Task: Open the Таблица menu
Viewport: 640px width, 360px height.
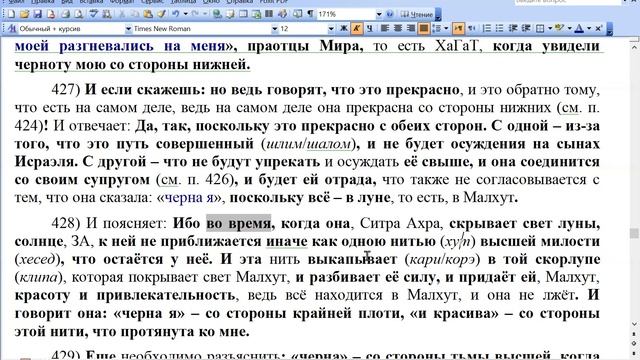Action: 183,2
